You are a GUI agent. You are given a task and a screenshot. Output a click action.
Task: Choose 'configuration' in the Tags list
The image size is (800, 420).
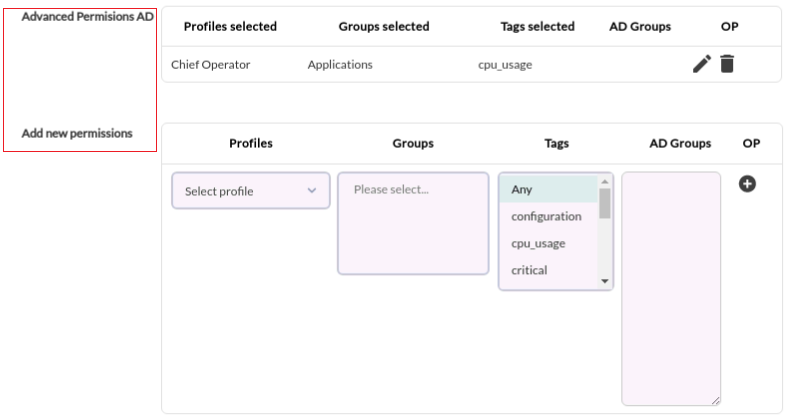[x=548, y=216]
